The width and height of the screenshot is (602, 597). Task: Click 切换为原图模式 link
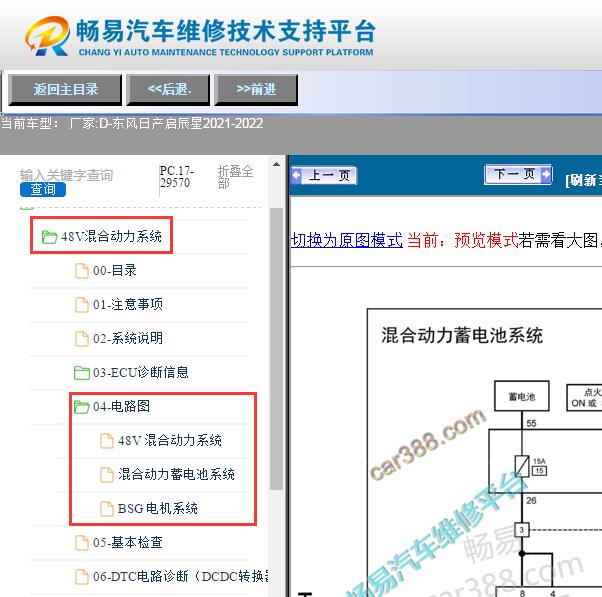(x=347, y=240)
